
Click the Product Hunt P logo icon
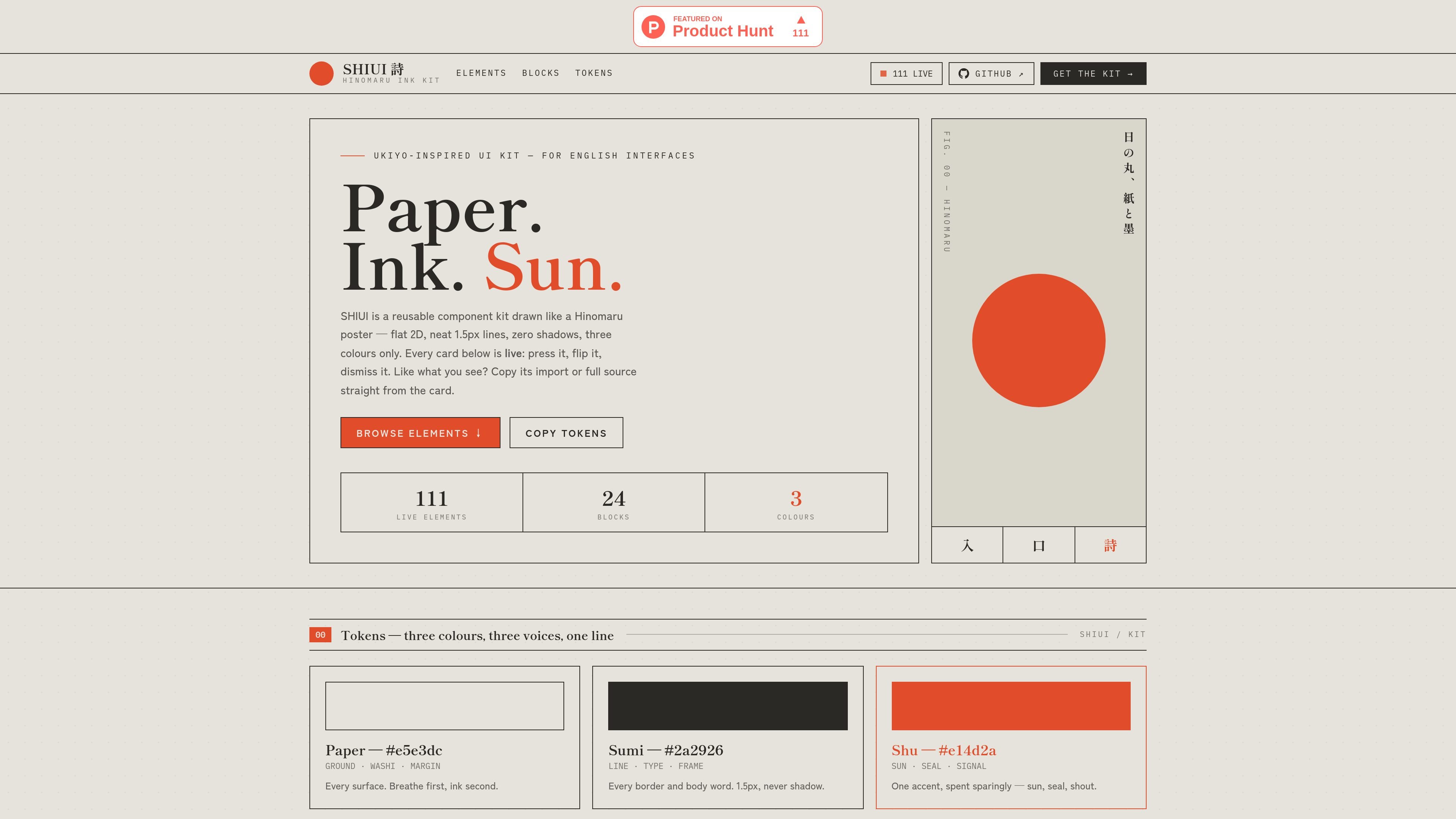pyautogui.click(x=653, y=27)
